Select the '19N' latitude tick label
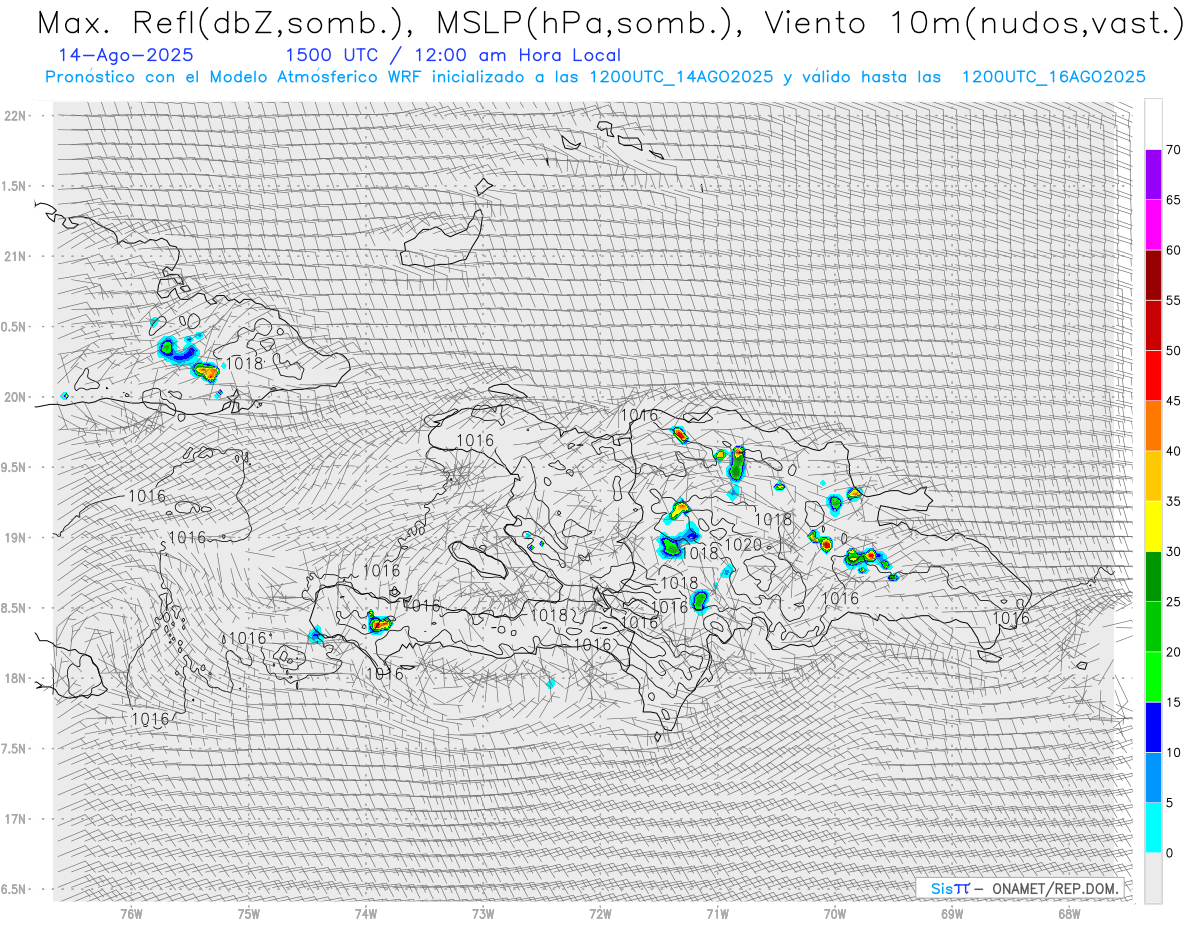 [15, 538]
